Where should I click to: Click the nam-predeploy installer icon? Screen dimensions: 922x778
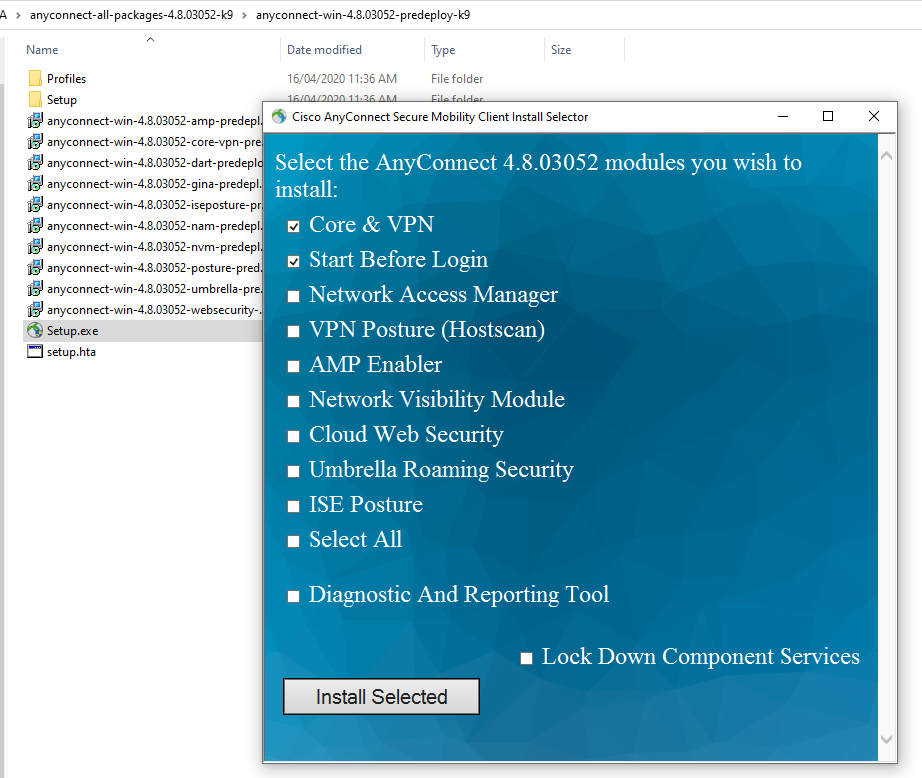pos(35,225)
